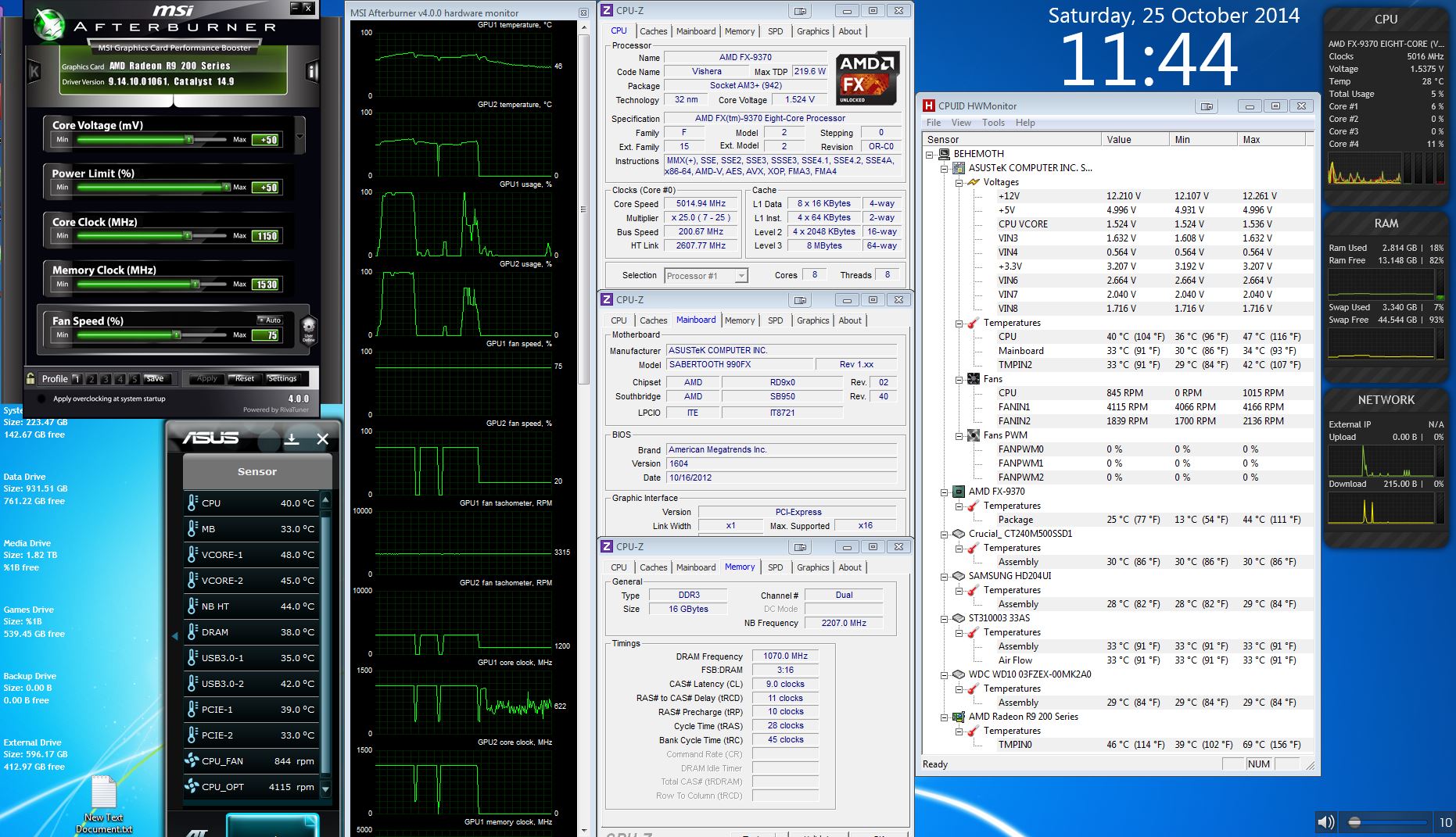Collapse the ASUS panel using the left arrow
The width and height of the screenshot is (1456, 837).
click(174, 636)
